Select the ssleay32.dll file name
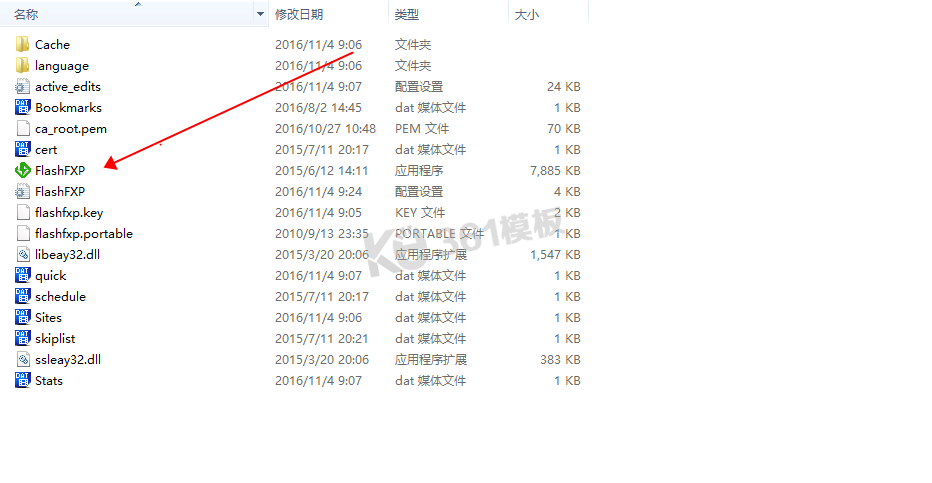Image resolution: width=932 pixels, height=483 pixels. (x=68, y=360)
